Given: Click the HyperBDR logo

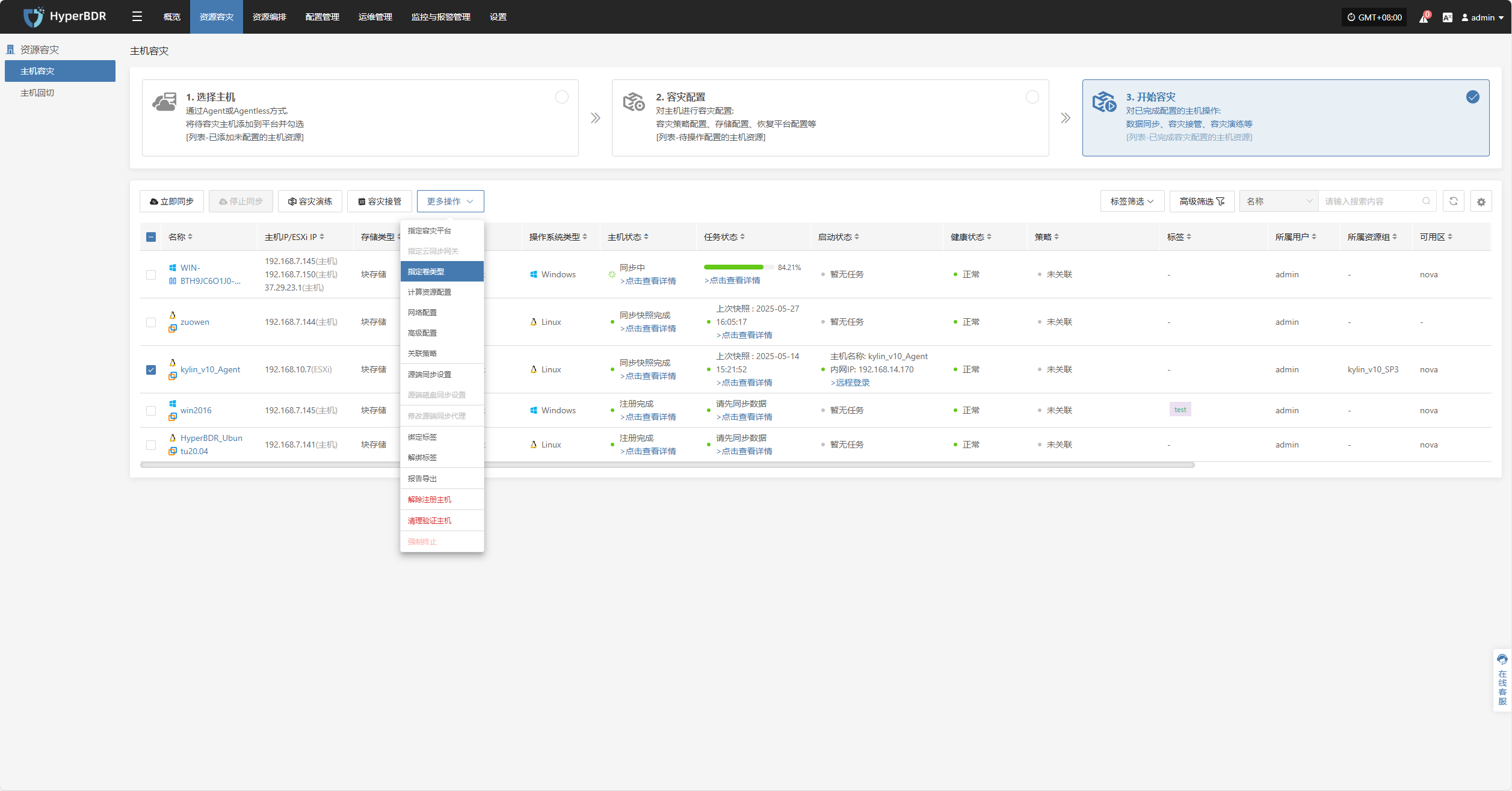Looking at the screenshot, I should [64, 17].
